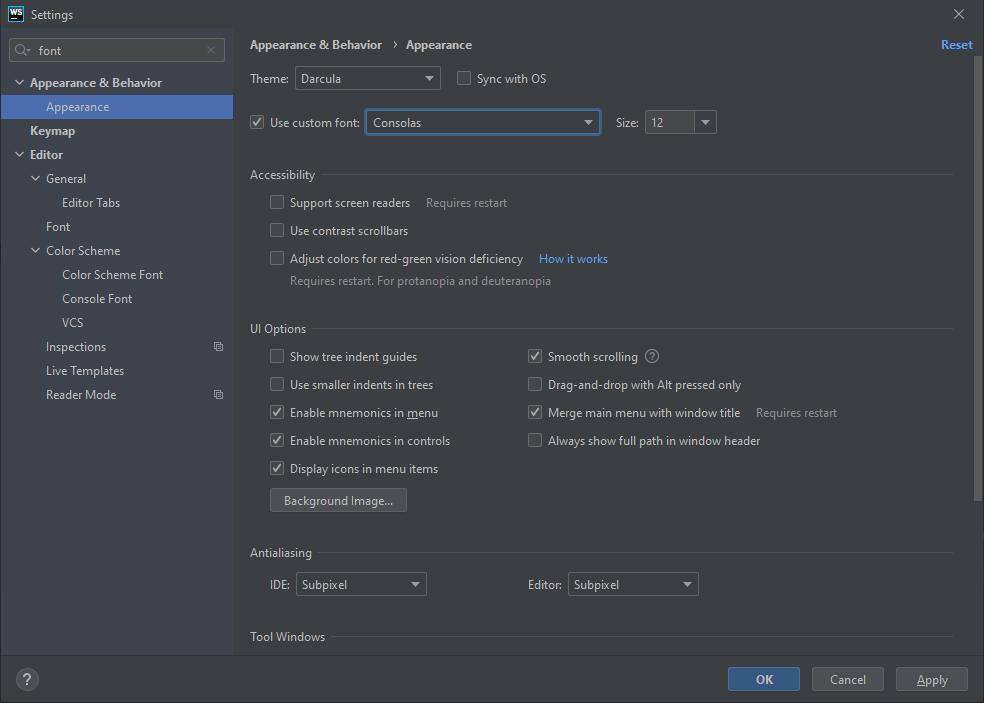This screenshot has height=703, width=984.
Task: Open Console Font settings page
Action: 97,299
